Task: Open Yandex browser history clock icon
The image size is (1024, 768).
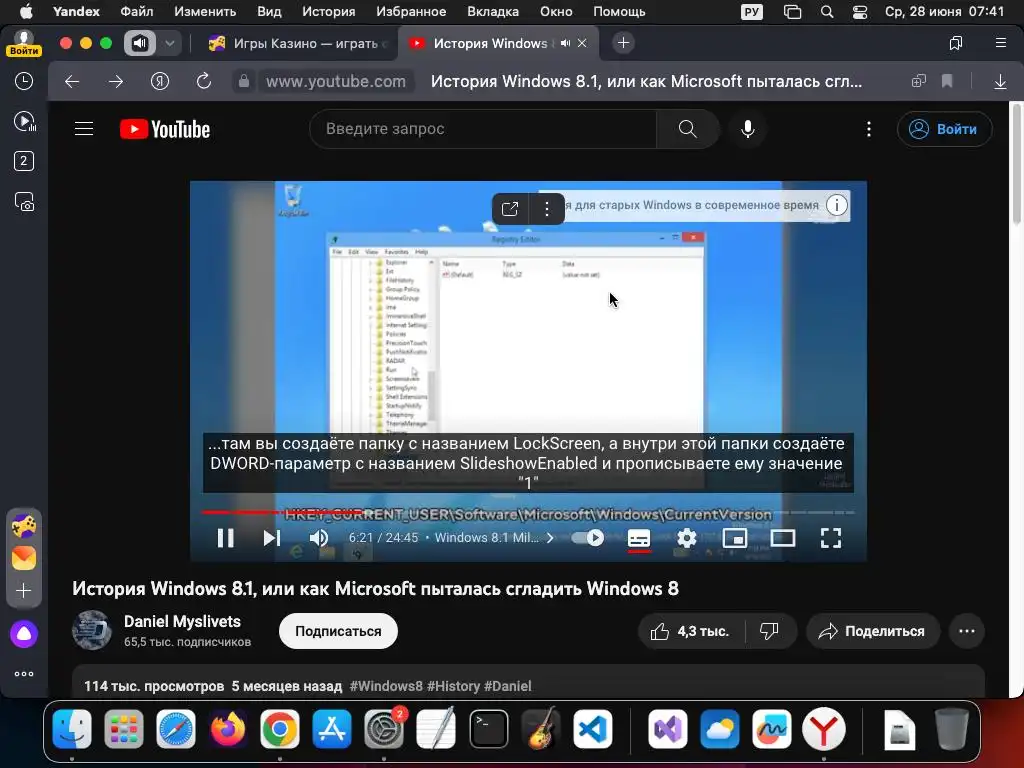Action: [24, 81]
